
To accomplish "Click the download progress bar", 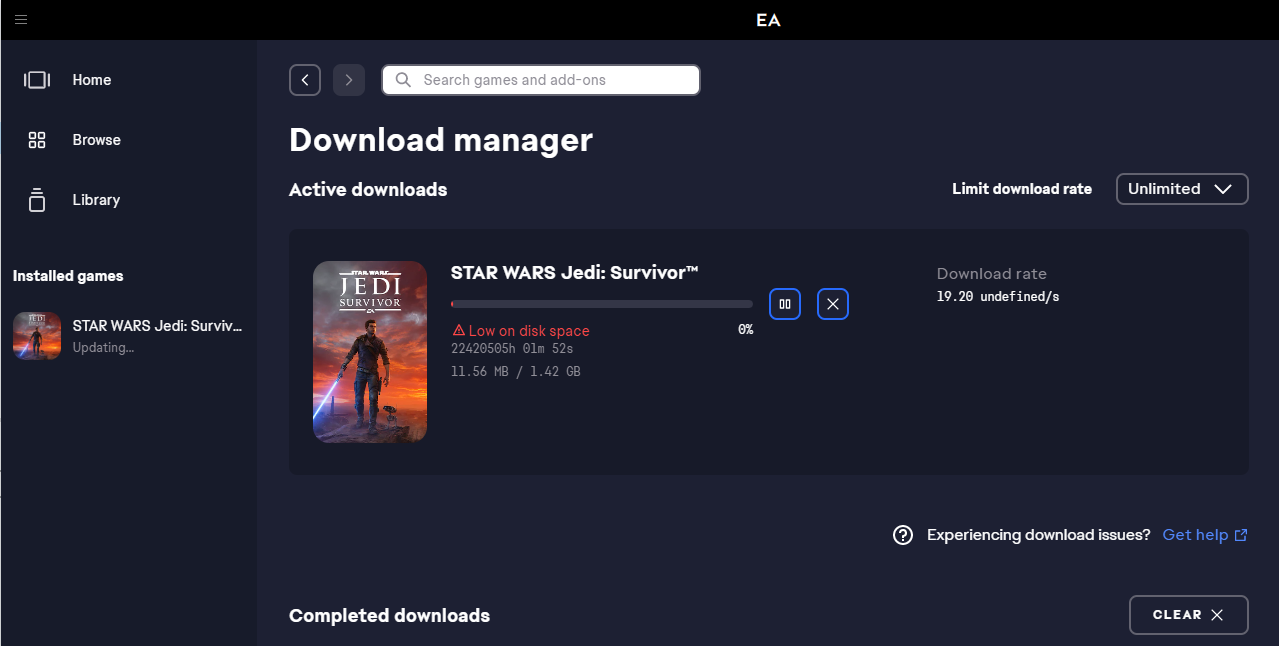I will click(601, 304).
